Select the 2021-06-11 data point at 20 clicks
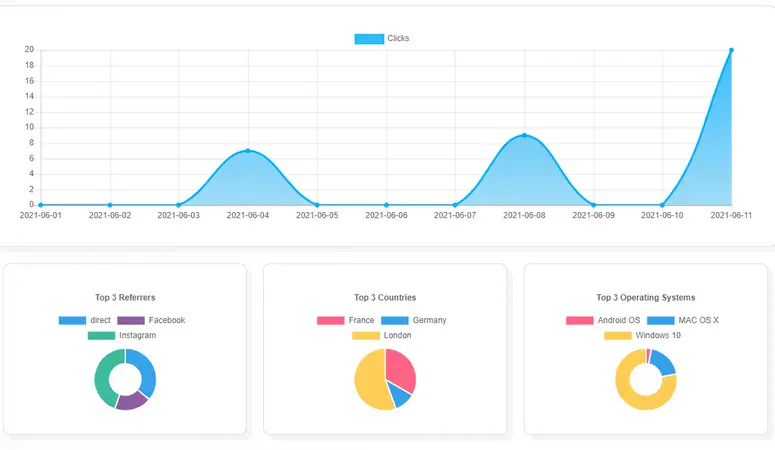Image resolution: width=775 pixels, height=450 pixels. coord(732,50)
